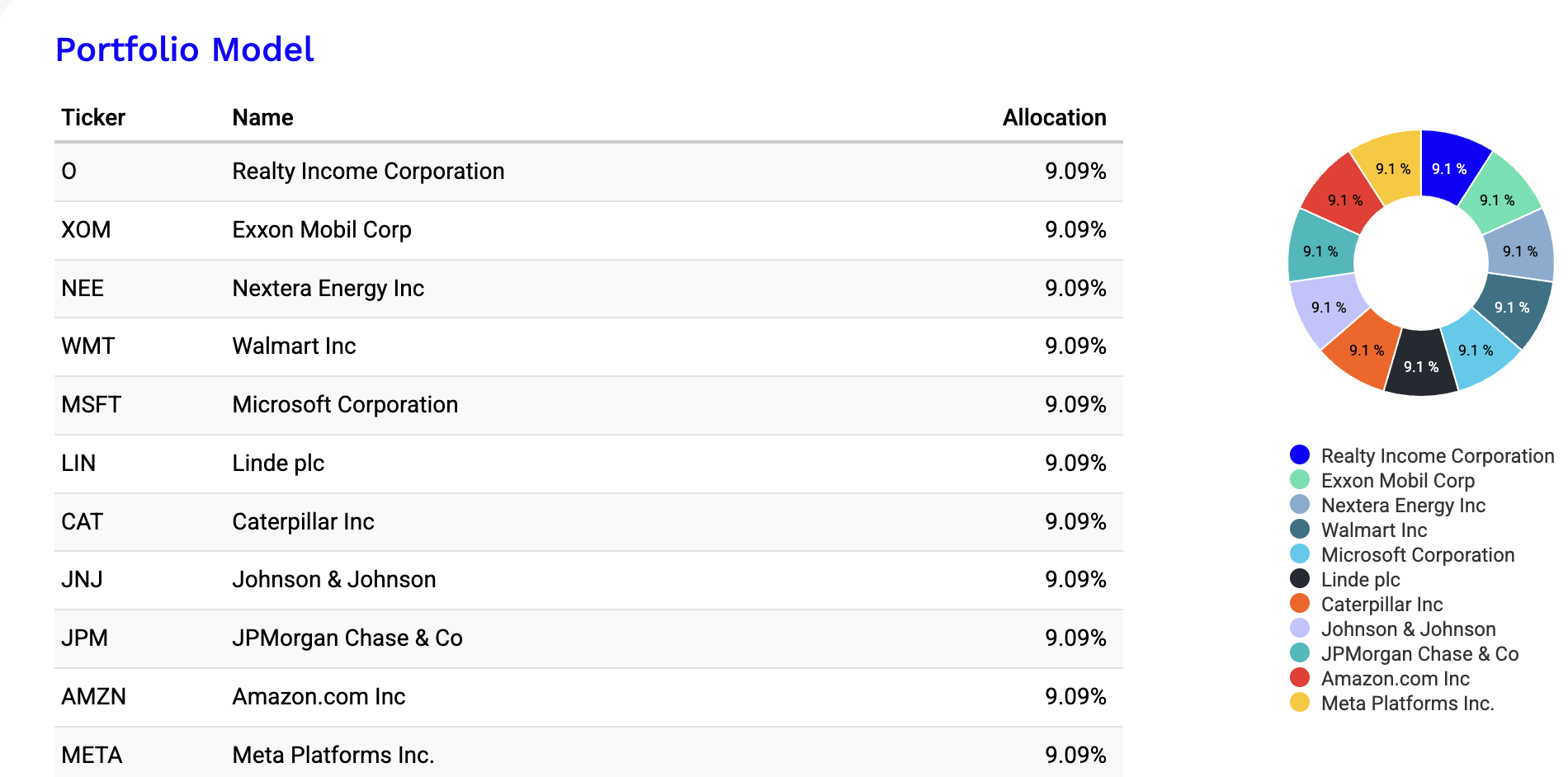
Task: Click the Amazon.com Inc red legend dot
Action: tap(1300, 677)
